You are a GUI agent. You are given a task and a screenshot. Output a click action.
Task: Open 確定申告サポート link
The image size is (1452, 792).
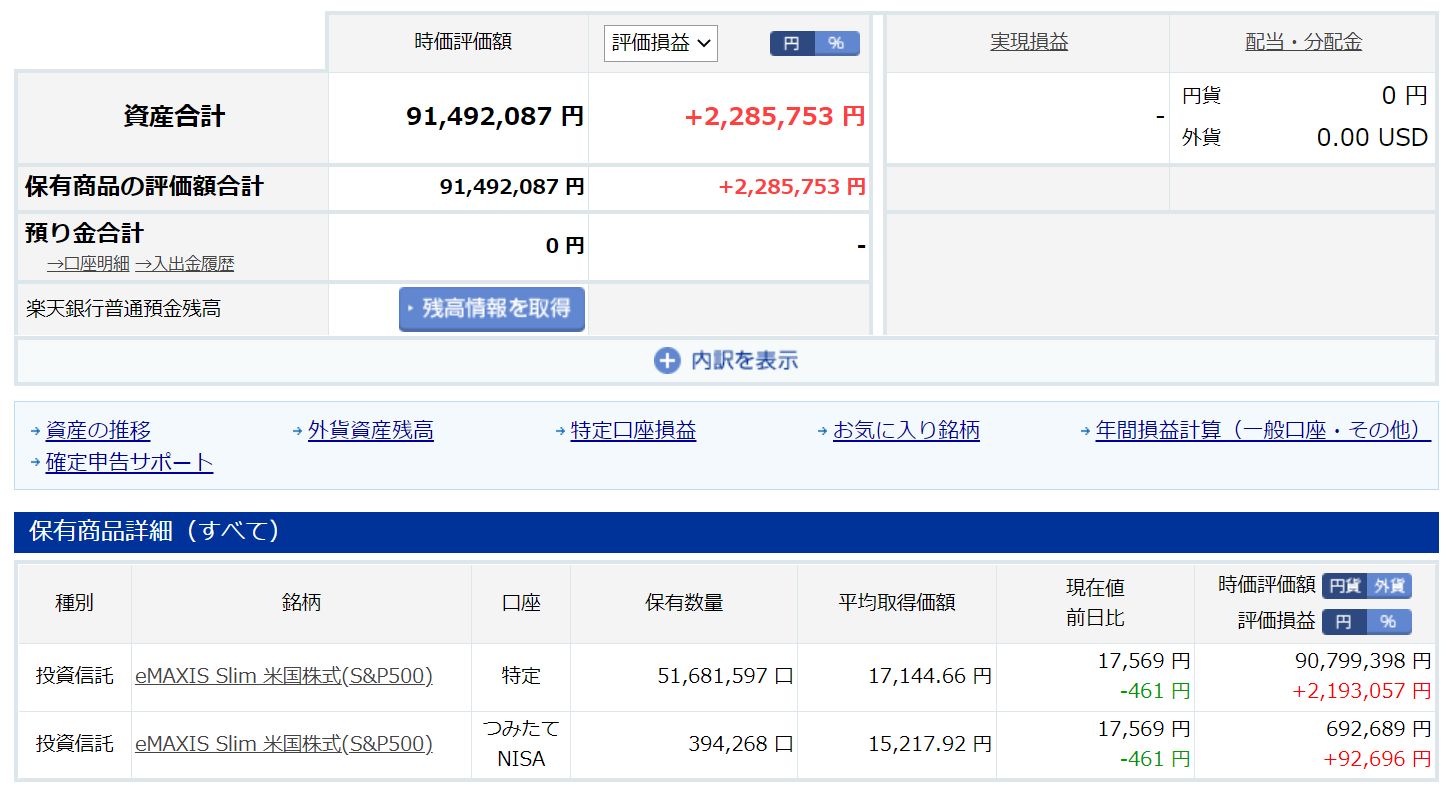(129, 463)
